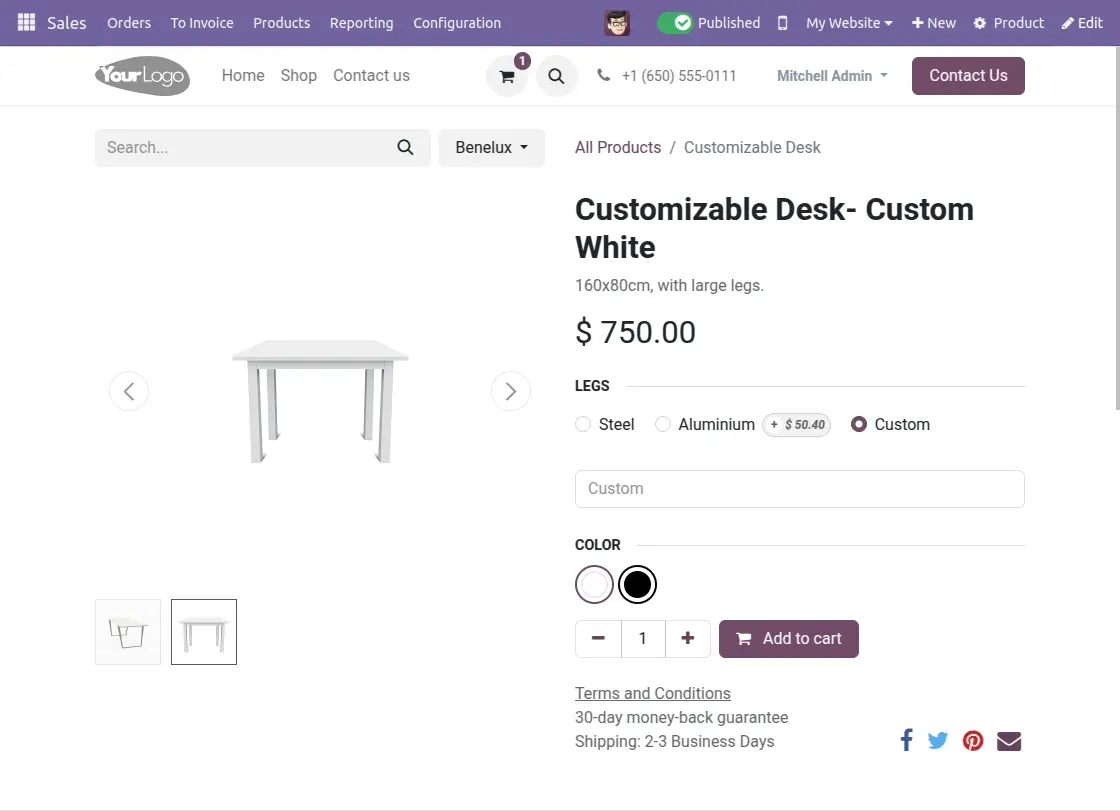Share the product via email icon
The height and width of the screenshot is (811, 1120).
pyautogui.click(x=1008, y=740)
